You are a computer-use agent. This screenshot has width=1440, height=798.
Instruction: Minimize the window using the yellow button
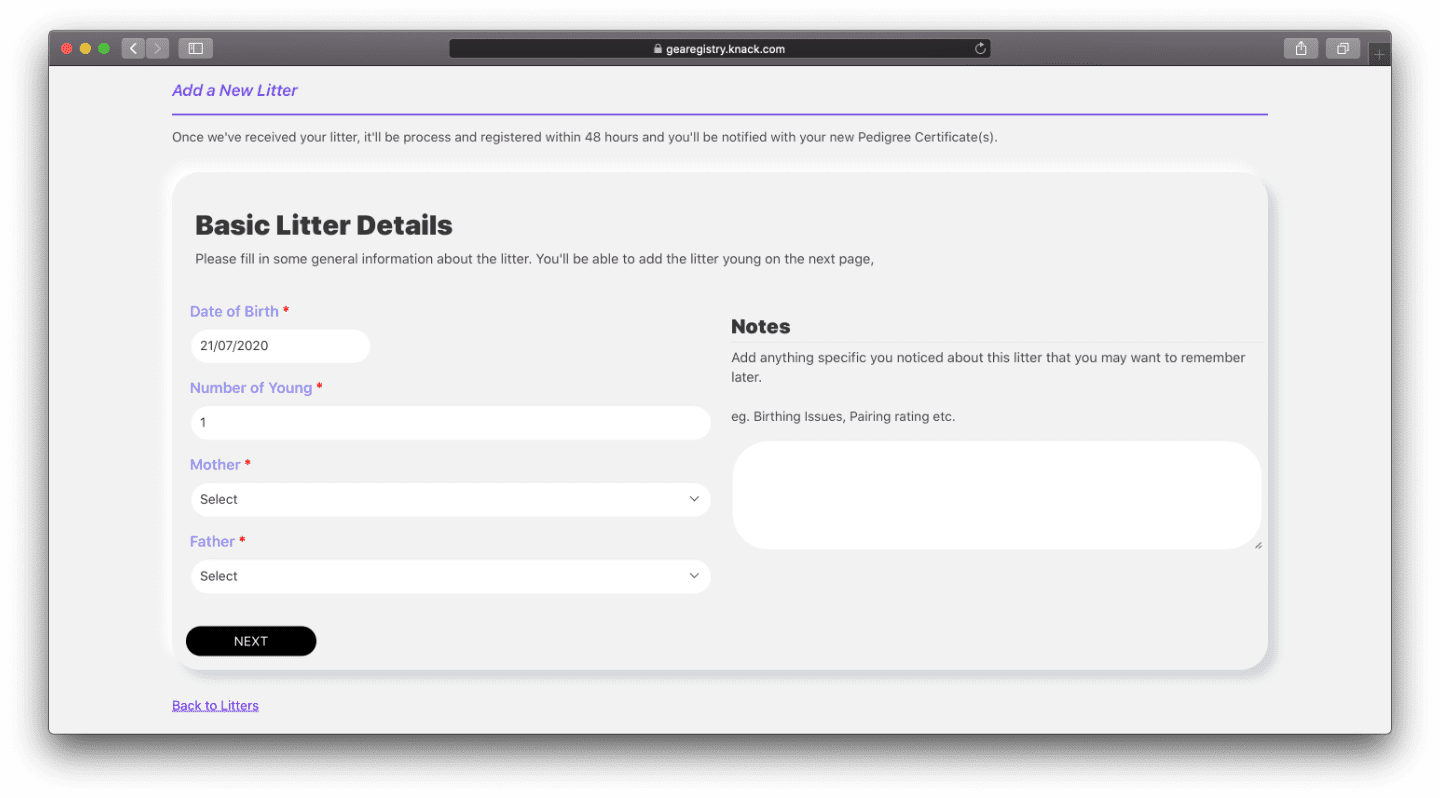[85, 48]
